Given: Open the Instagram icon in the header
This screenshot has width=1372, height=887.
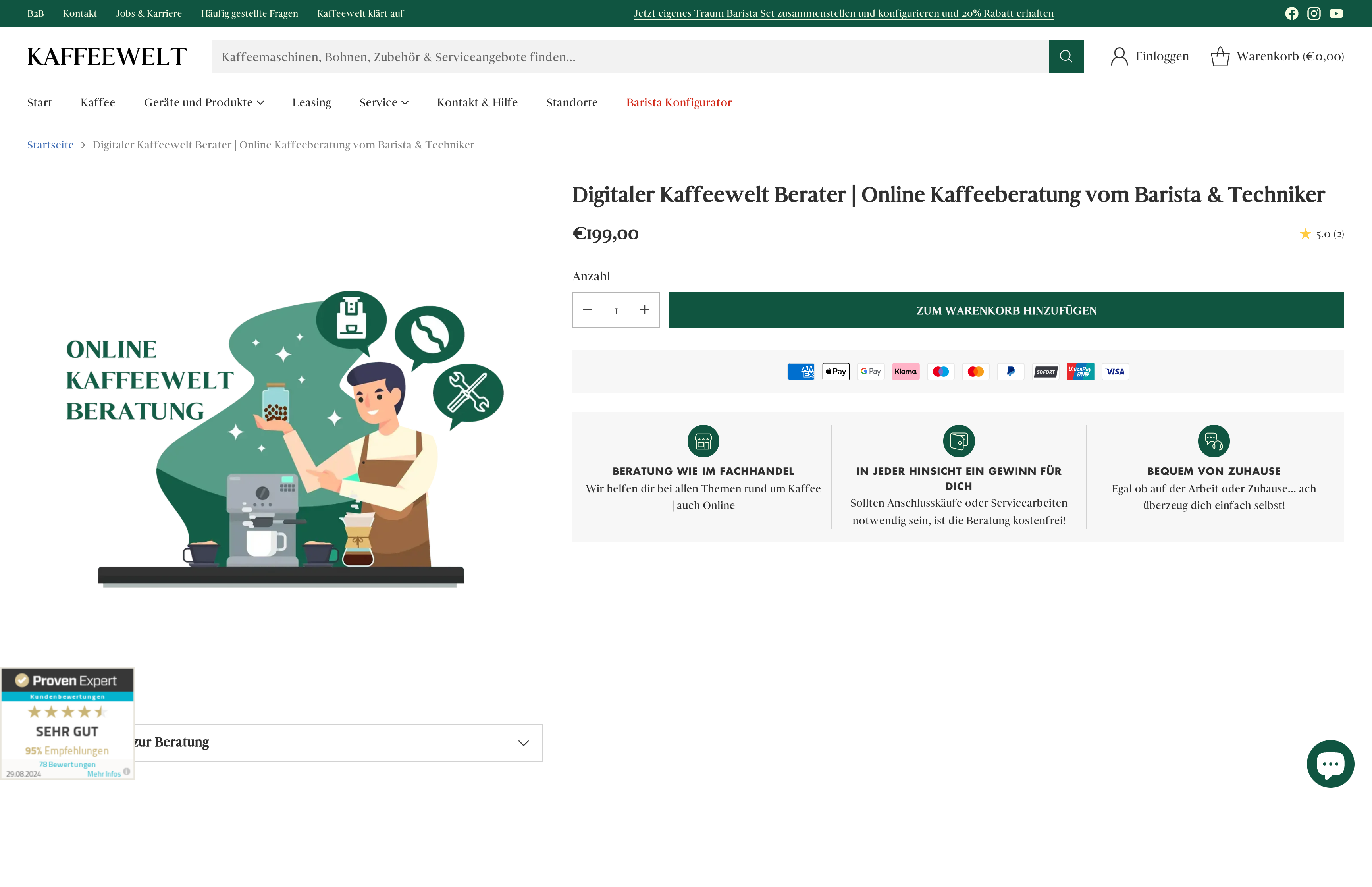Looking at the screenshot, I should (1314, 13).
